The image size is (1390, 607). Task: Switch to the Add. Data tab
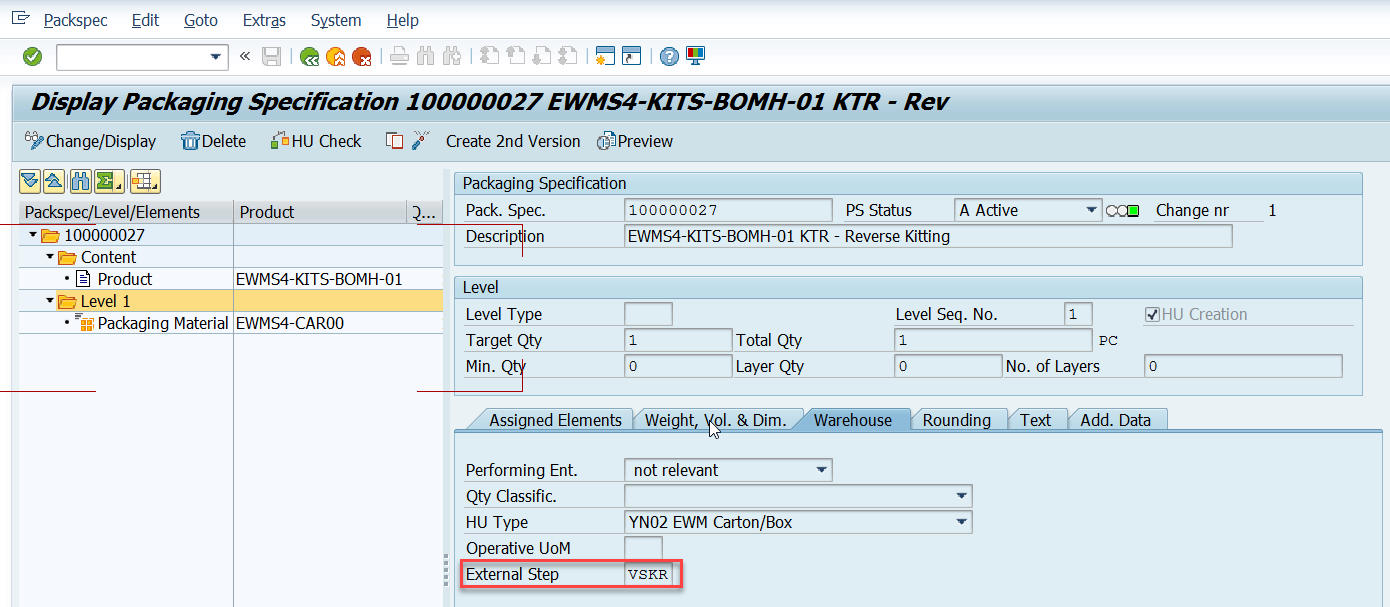coord(1115,420)
